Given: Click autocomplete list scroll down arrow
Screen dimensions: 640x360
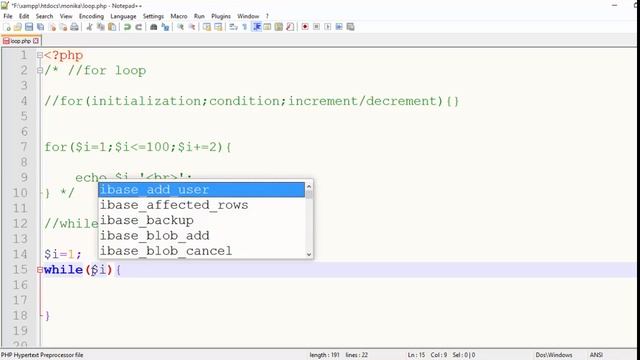Looking at the screenshot, I should pyautogui.click(x=309, y=254).
